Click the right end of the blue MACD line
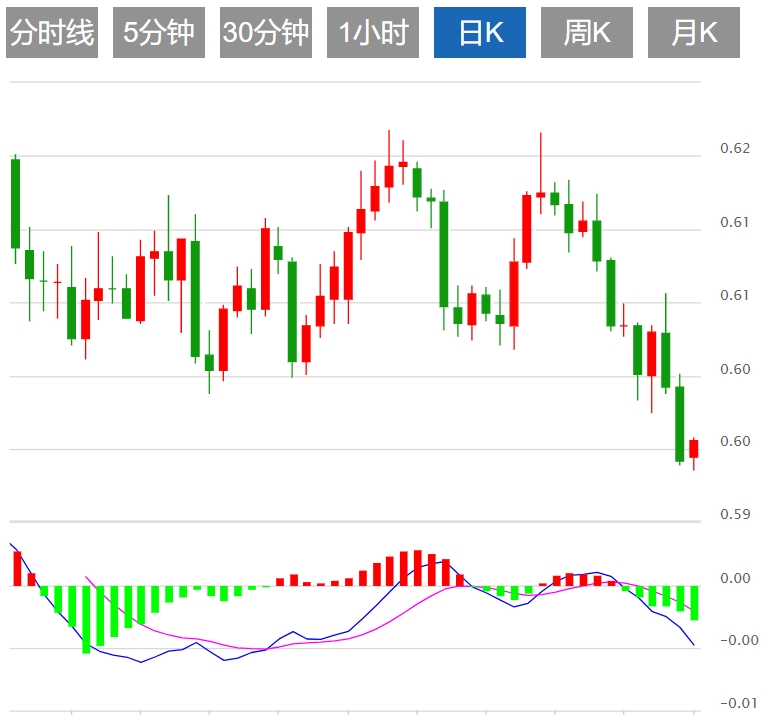775x715 pixels. [x=694, y=645]
